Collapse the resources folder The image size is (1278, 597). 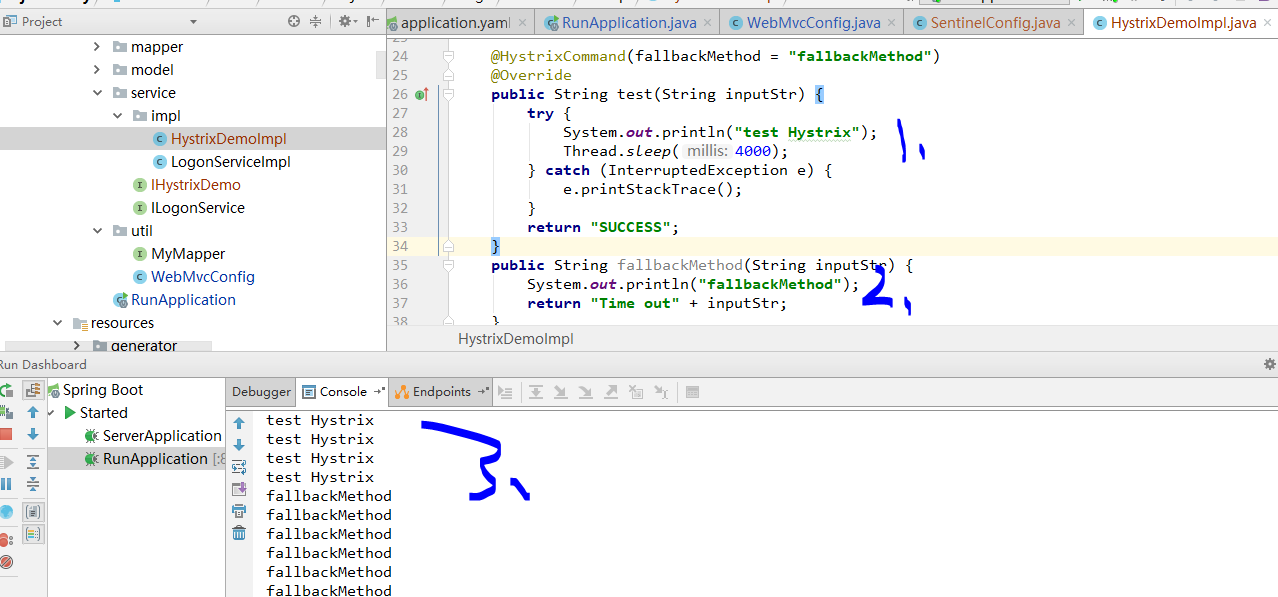coord(57,323)
